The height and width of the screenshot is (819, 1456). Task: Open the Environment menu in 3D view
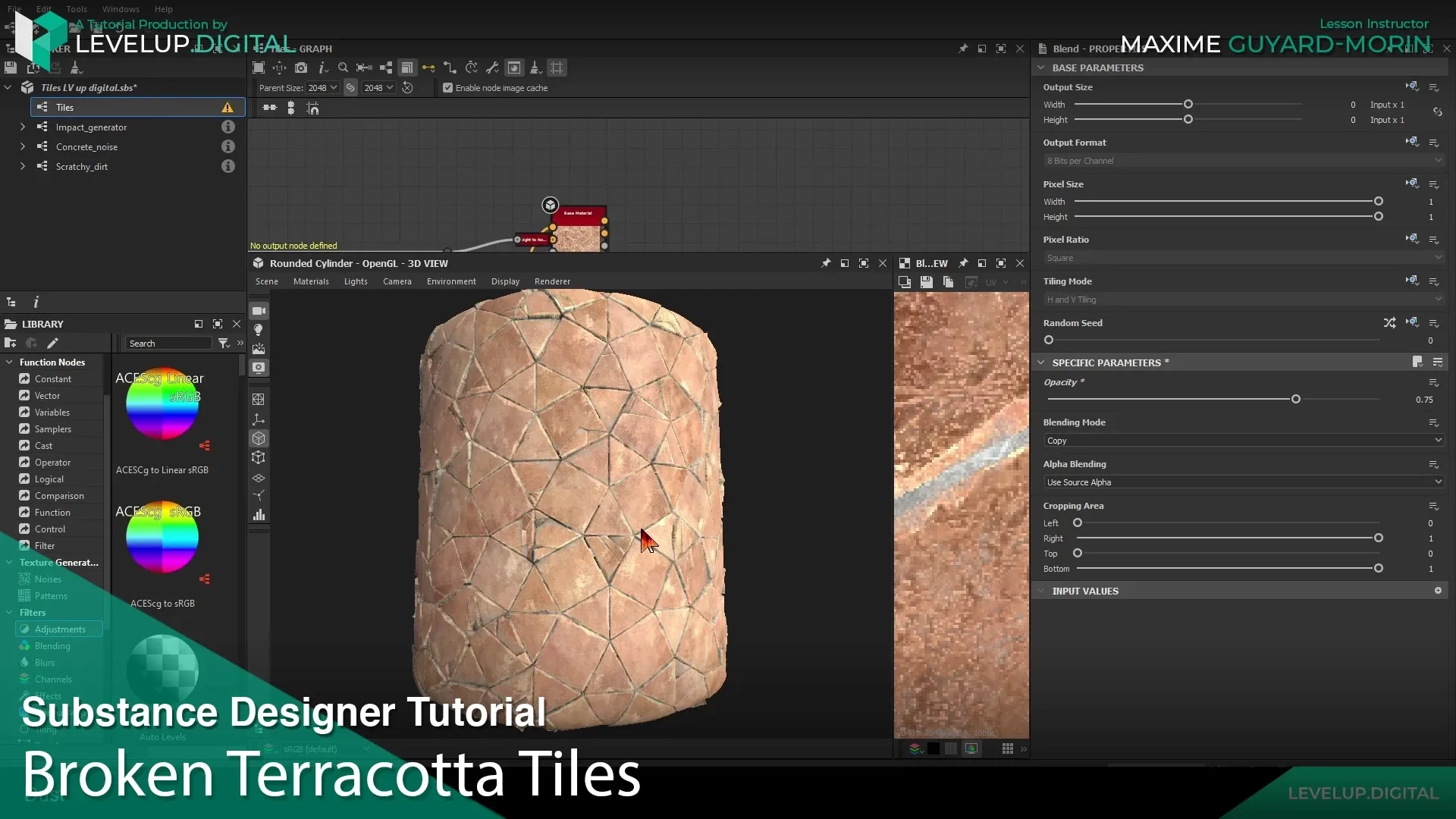[x=451, y=281]
